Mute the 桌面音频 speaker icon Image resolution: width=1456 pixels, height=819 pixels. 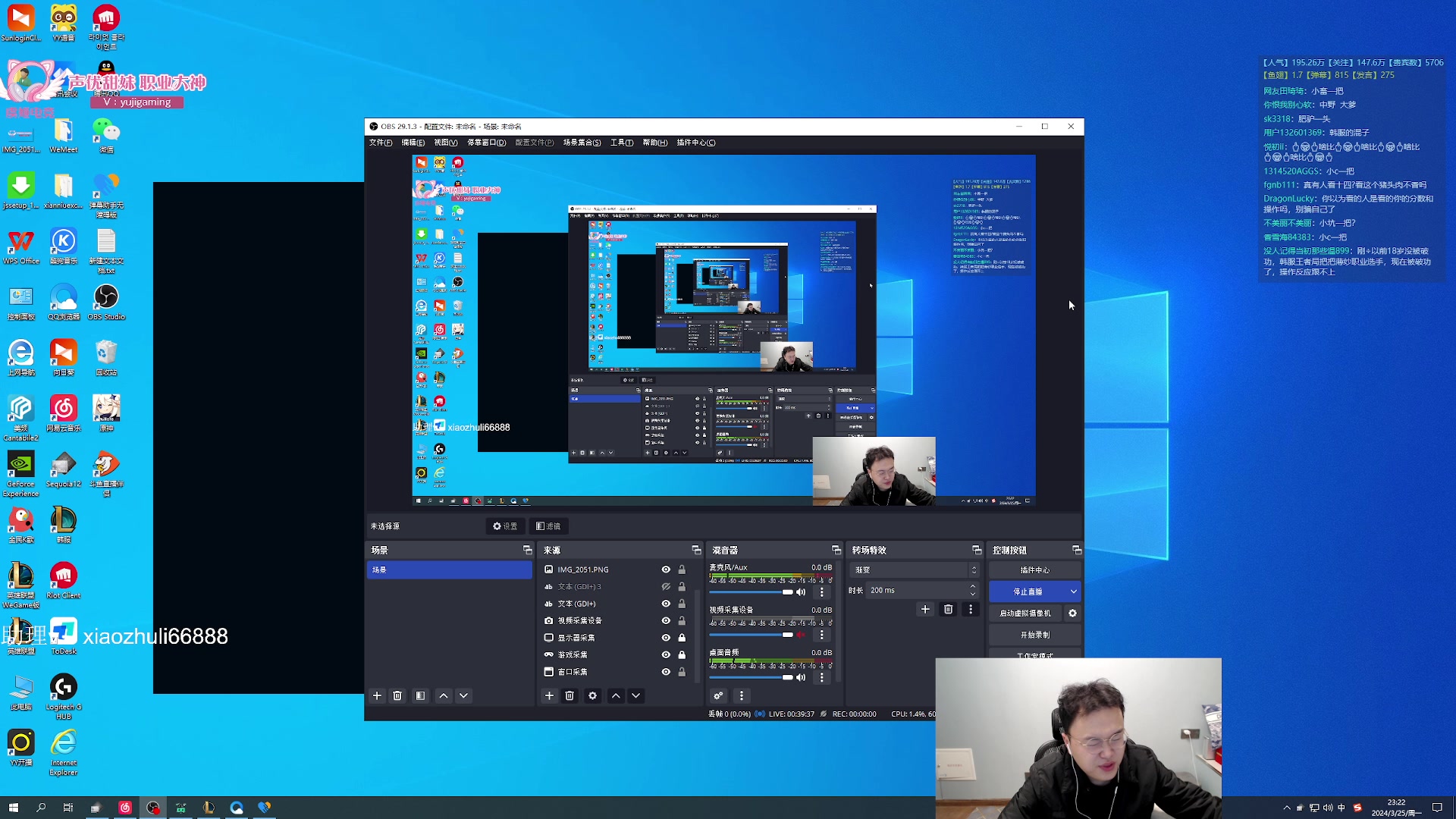(801, 677)
